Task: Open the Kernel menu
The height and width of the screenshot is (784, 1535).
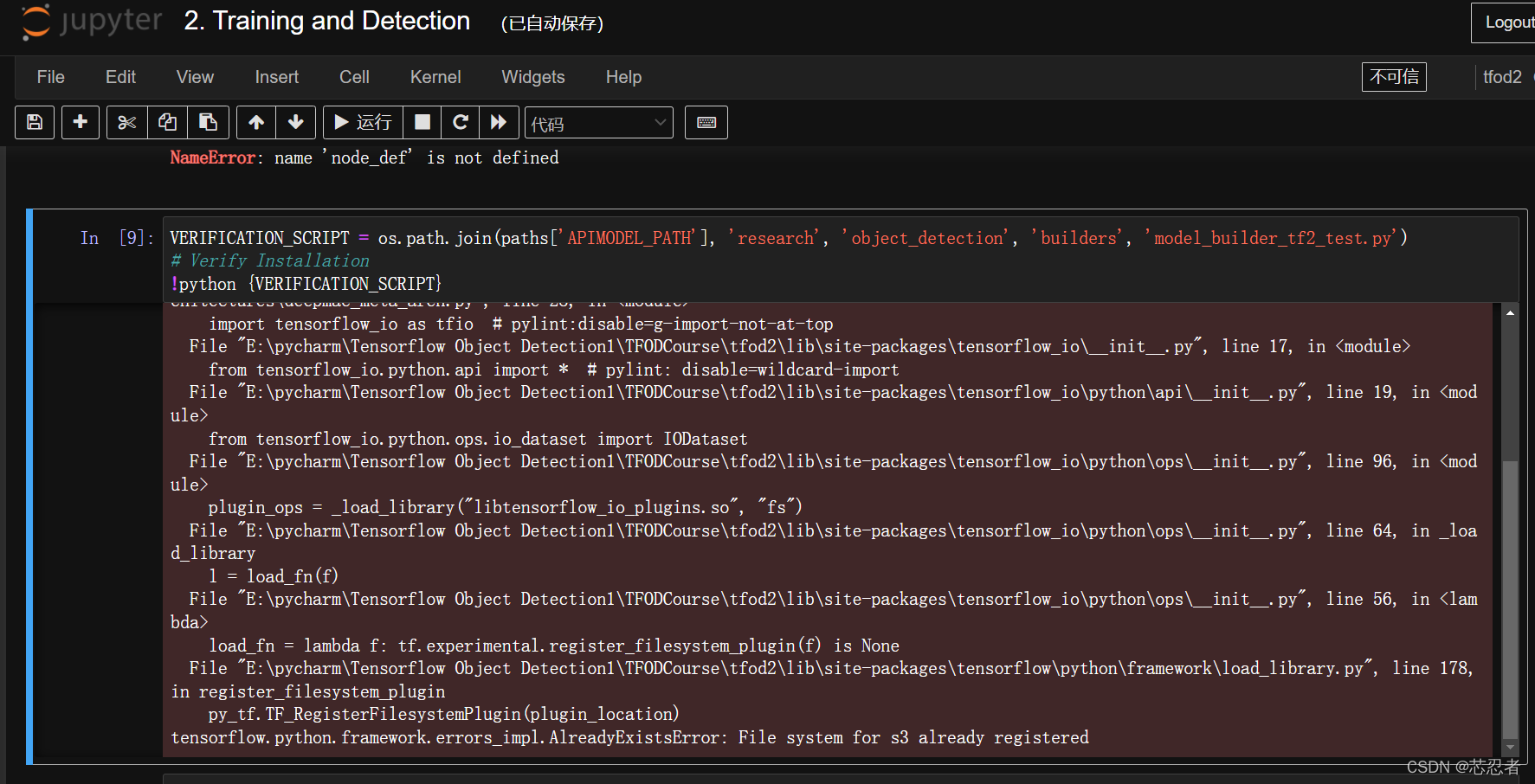Action: click(435, 77)
